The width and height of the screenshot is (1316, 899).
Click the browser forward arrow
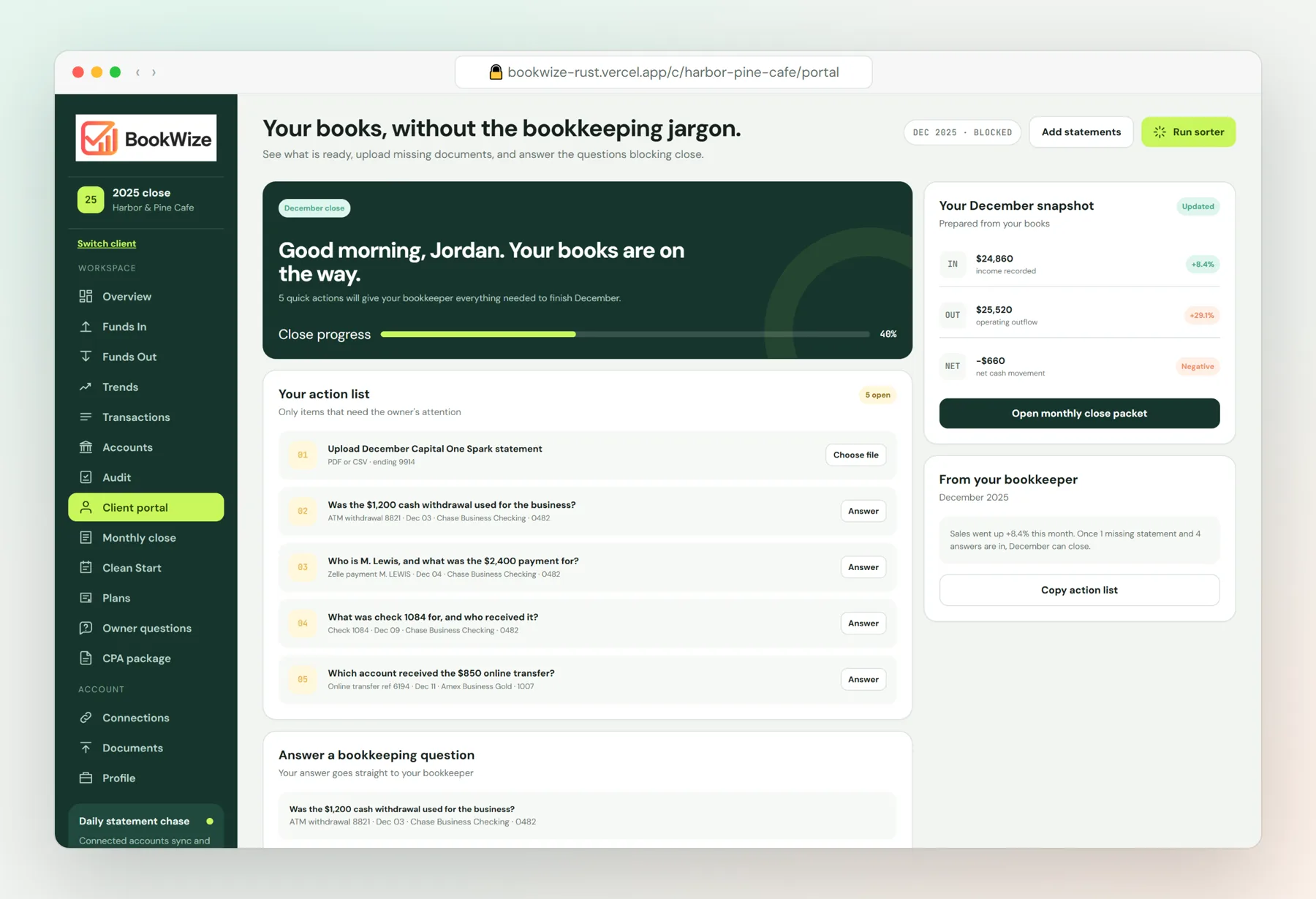tap(154, 72)
